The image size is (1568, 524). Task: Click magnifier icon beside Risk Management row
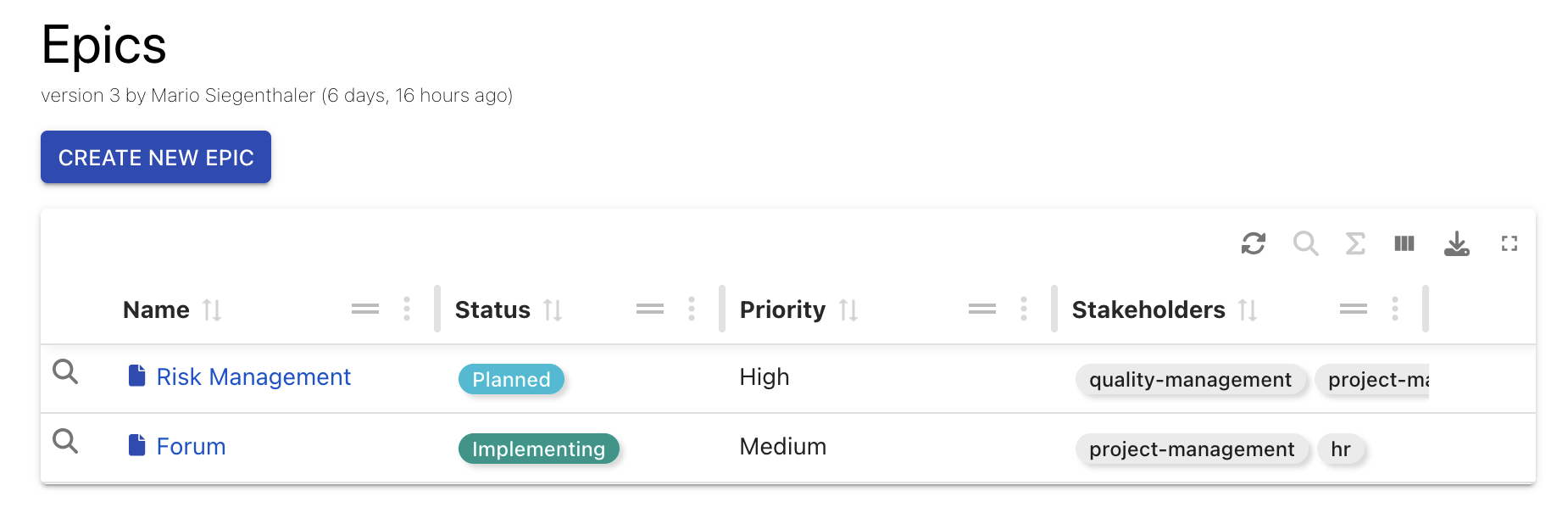(x=65, y=371)
